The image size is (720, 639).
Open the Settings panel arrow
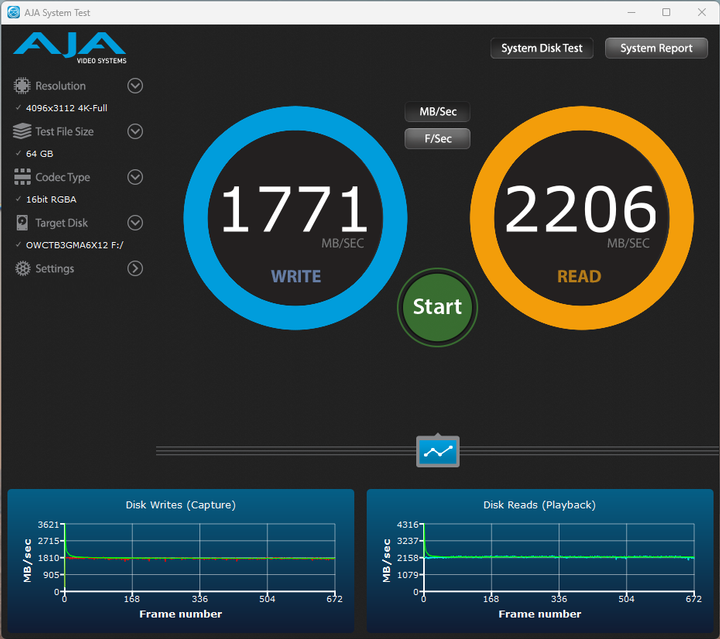point(135,268)
